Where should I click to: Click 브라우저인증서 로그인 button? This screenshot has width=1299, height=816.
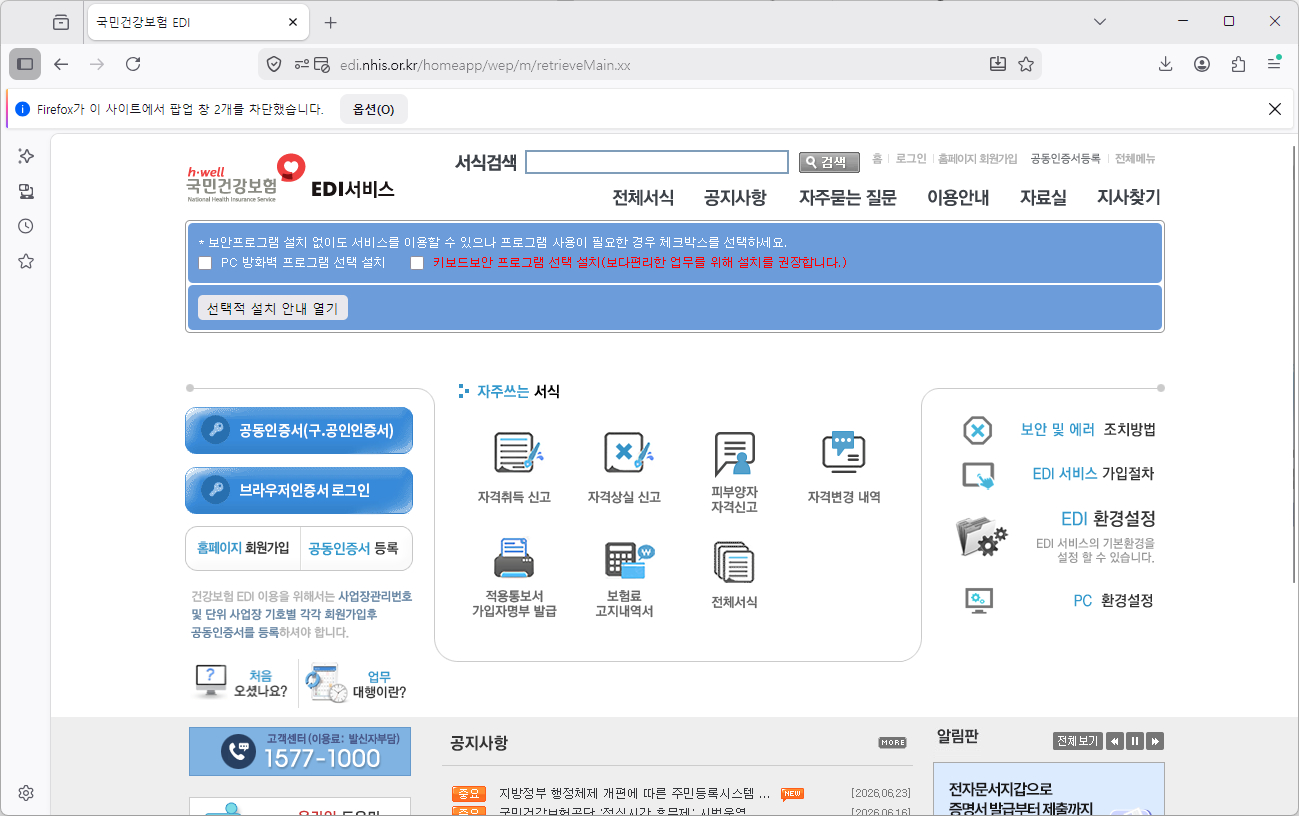[x=299, y=490]
